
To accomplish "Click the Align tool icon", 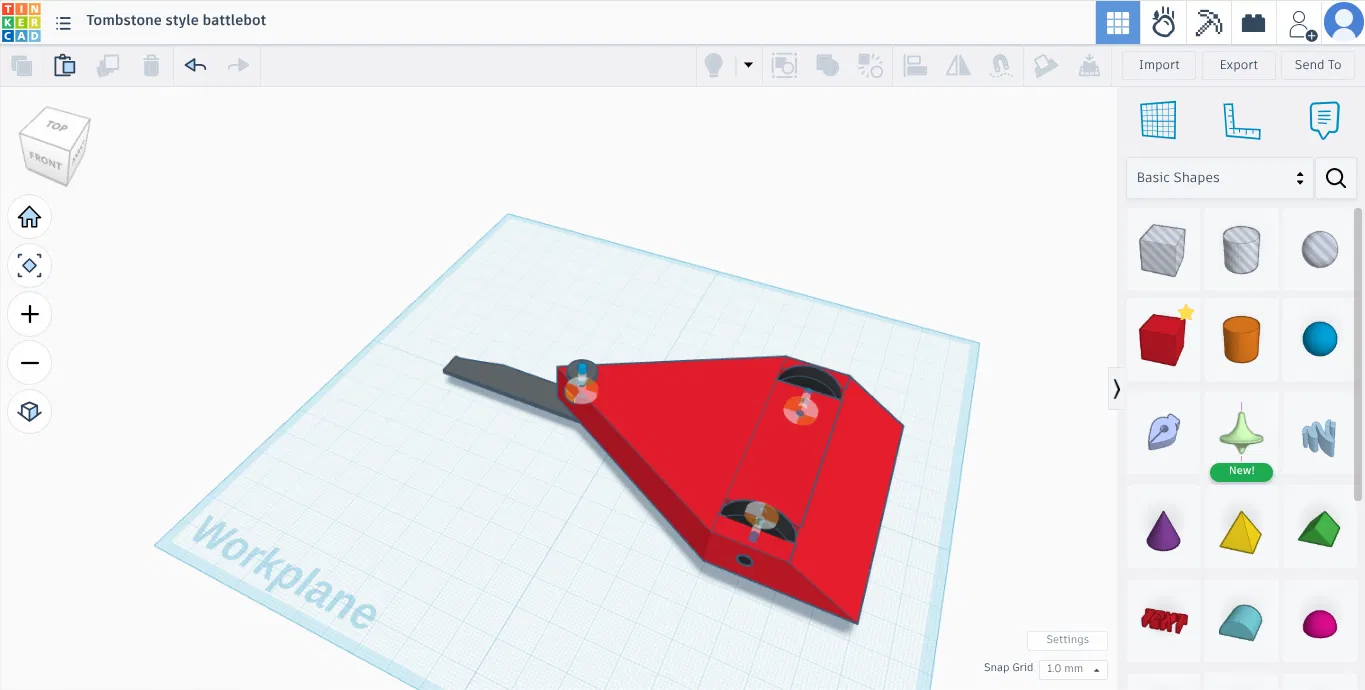I will [915, 66].
